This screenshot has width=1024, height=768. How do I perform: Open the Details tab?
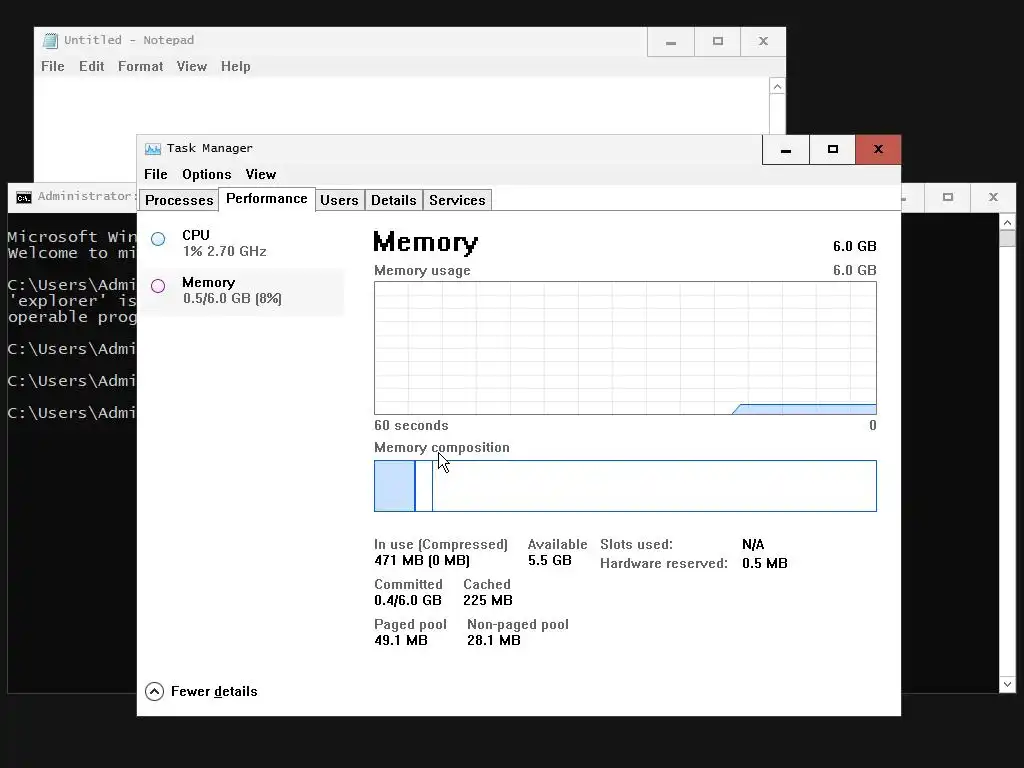tap(393, 200)
